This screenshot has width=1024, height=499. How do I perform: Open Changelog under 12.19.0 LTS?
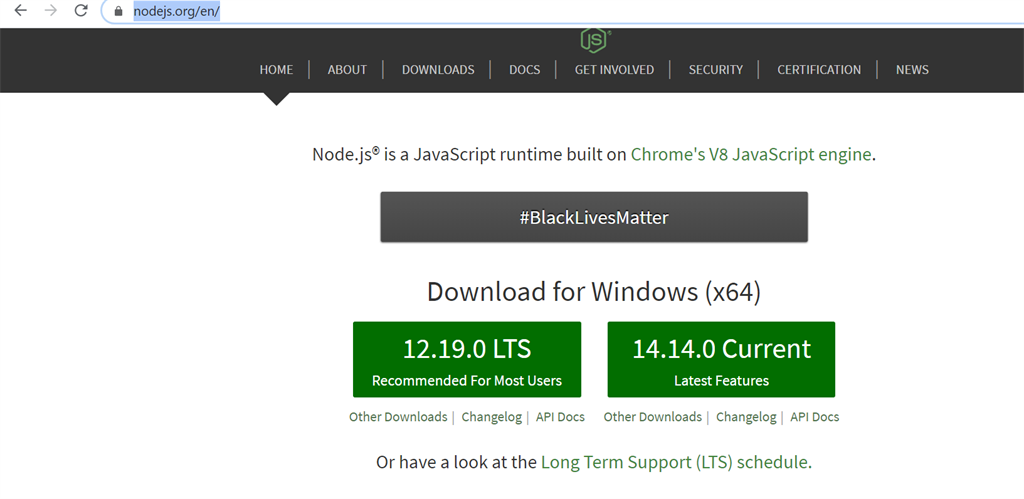(x=492, y=417)
